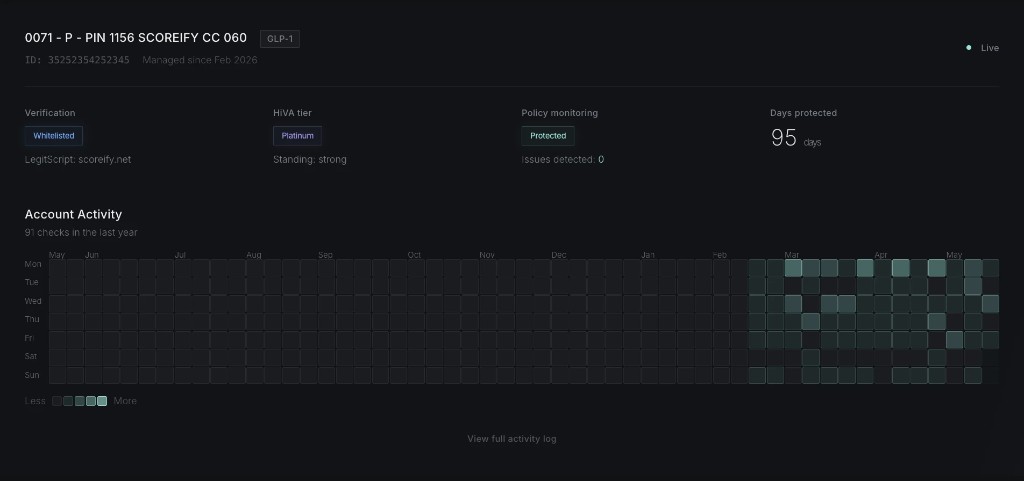The width and height of the screenshot is (1024, 481).
Task: Click the Protected policy monitoring badge
Action: pos(548,136)
